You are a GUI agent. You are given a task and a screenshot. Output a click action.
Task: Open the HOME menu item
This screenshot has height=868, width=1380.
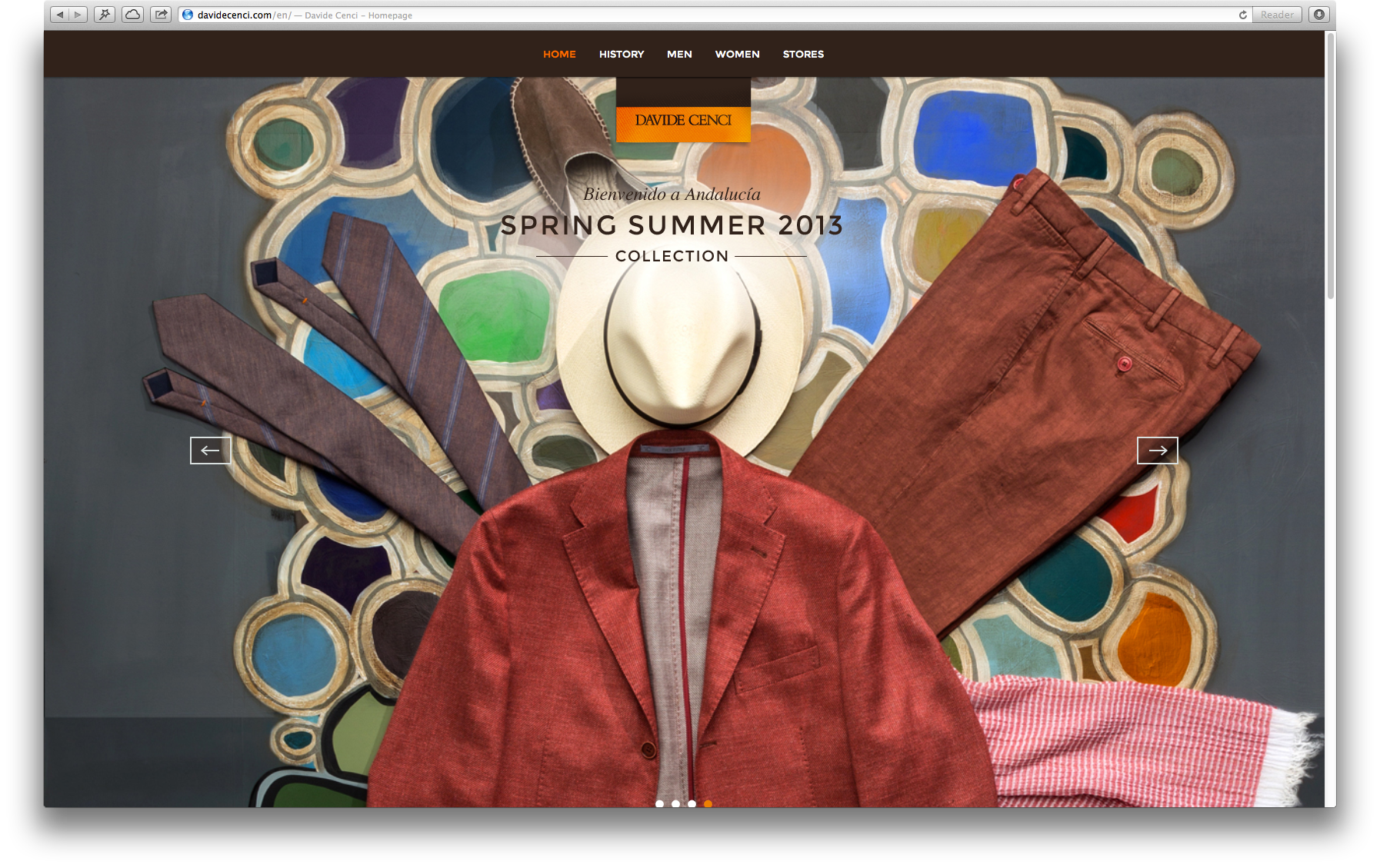[x=559, y=54]
